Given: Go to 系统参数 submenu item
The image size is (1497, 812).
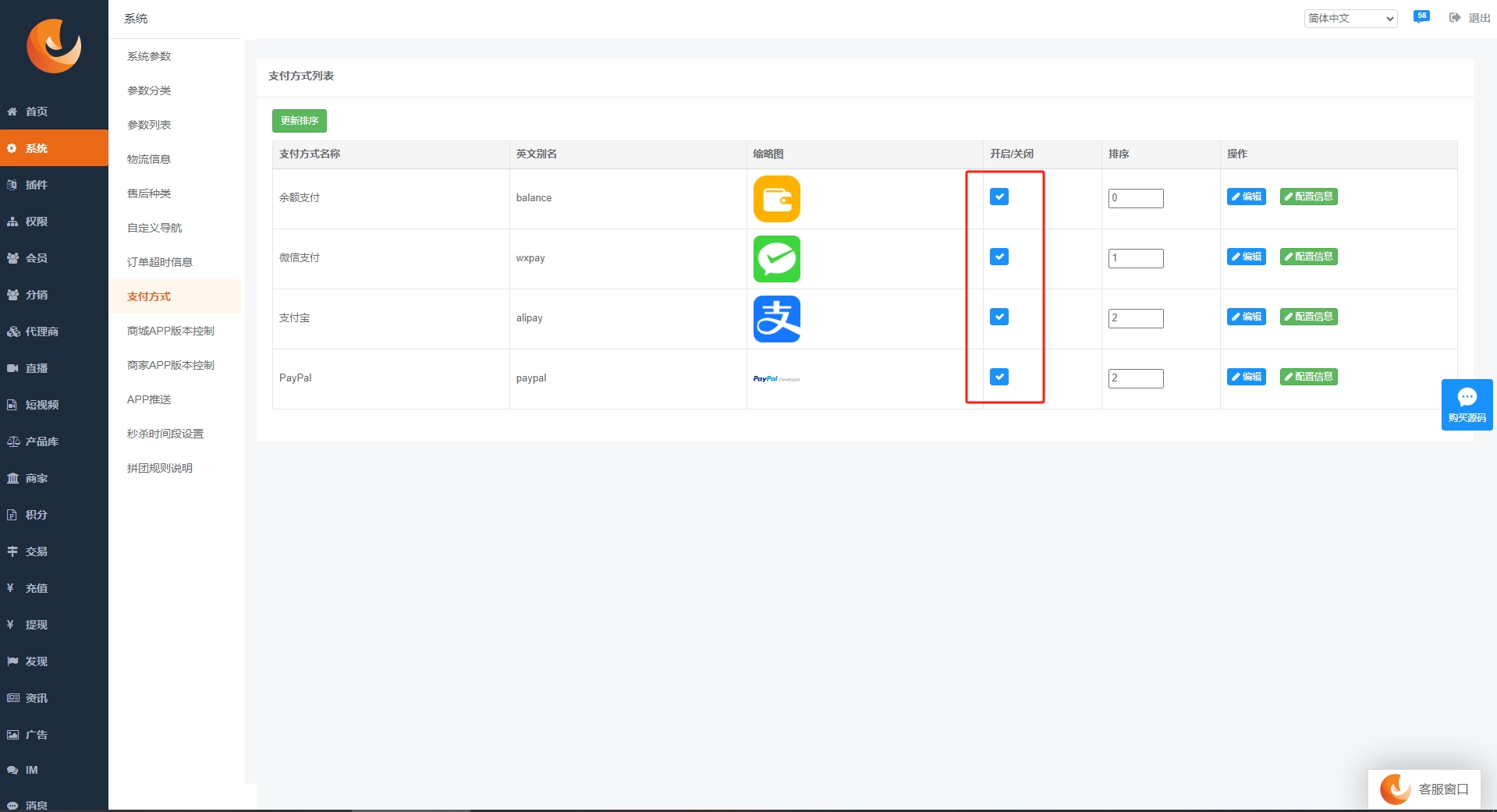Looking at the screenshot, I should pyautogui.click(x=149, y=56).
